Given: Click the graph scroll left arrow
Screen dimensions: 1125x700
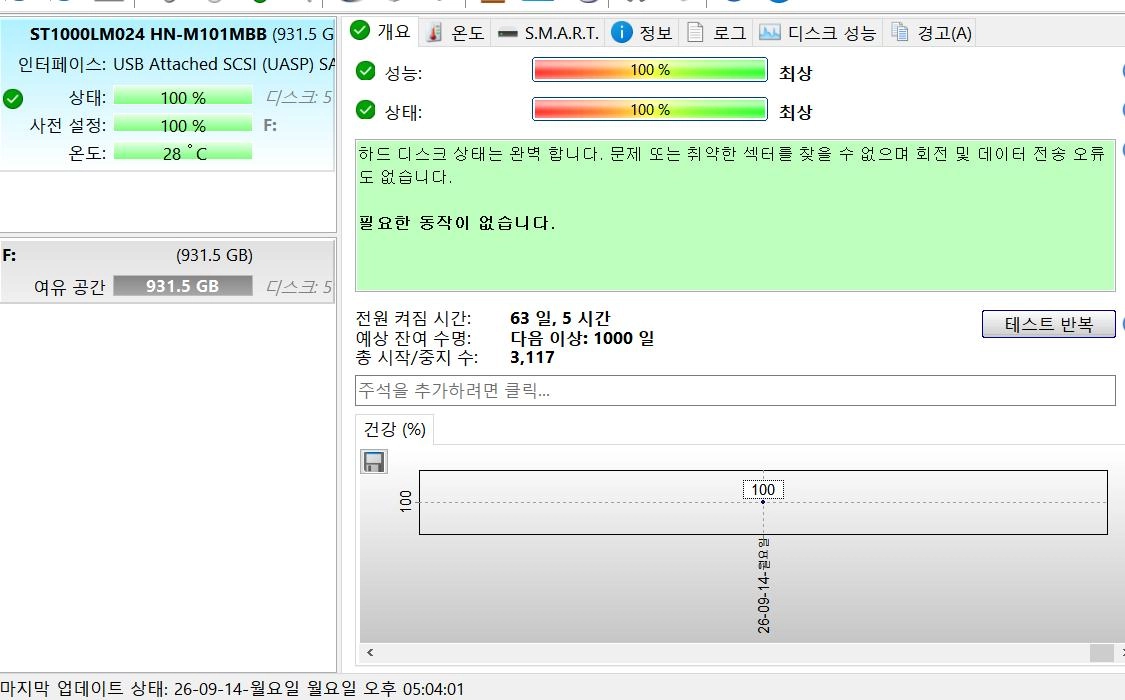Looking at the screenshot, I should (x=370, y=653).
